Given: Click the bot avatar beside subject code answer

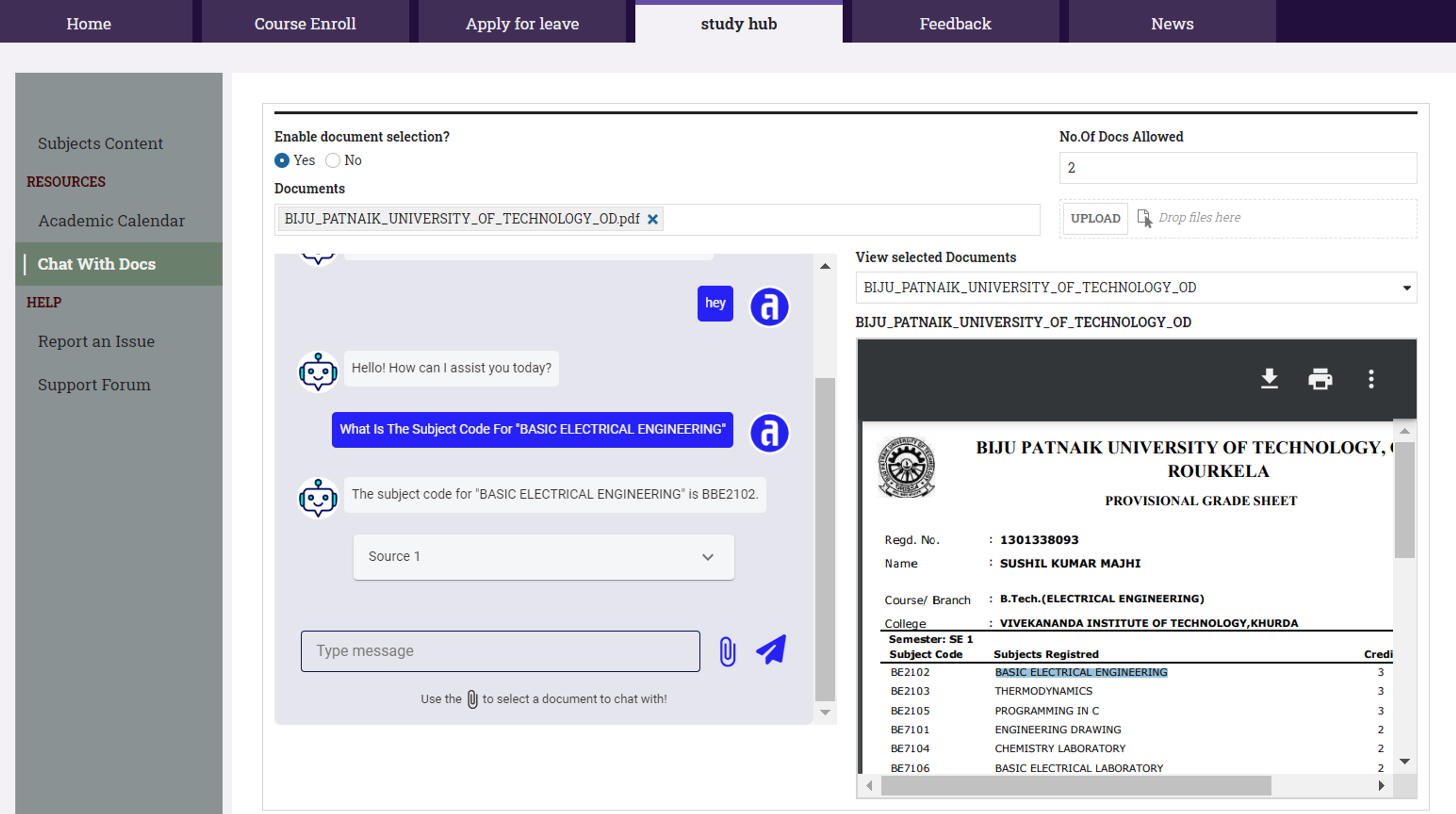Looking at the screenshot, I should pos(318,498).
